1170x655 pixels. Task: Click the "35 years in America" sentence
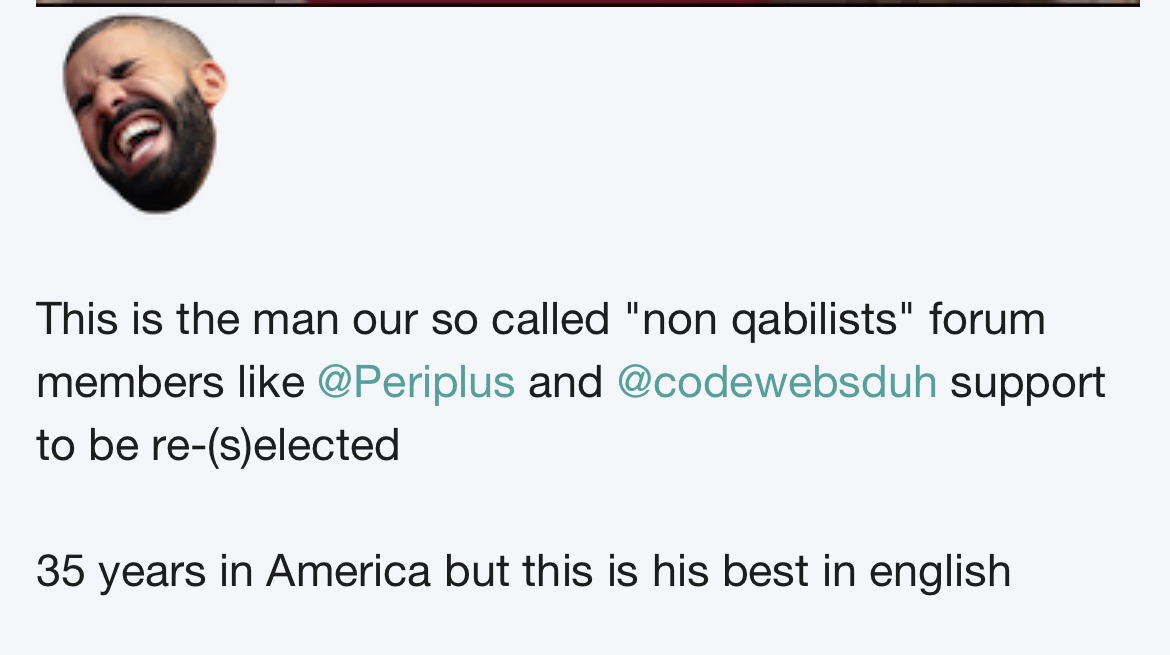click(x=234, y=572)
